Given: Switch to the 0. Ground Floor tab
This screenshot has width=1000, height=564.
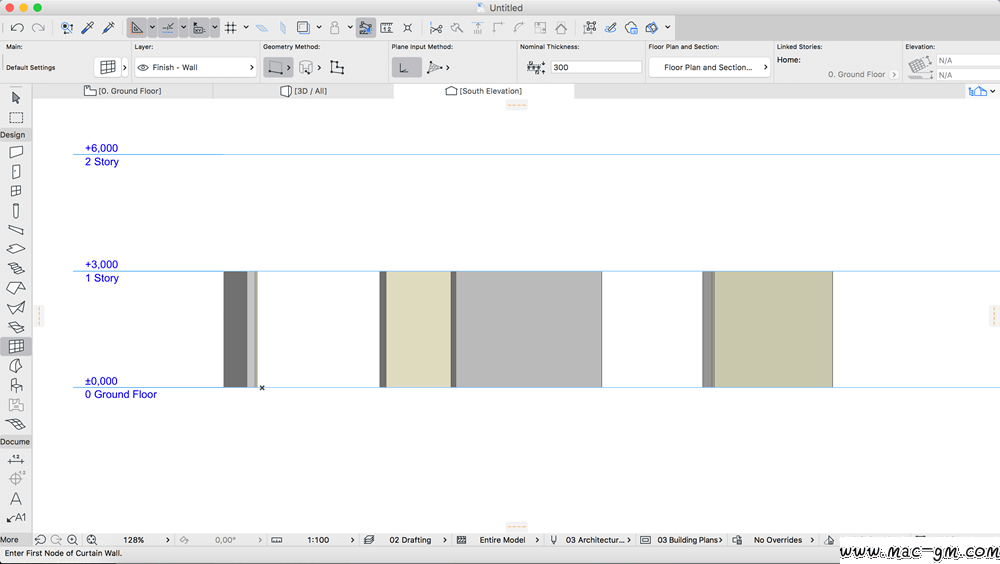Looking at the screenshot, I should click(122, 91).
